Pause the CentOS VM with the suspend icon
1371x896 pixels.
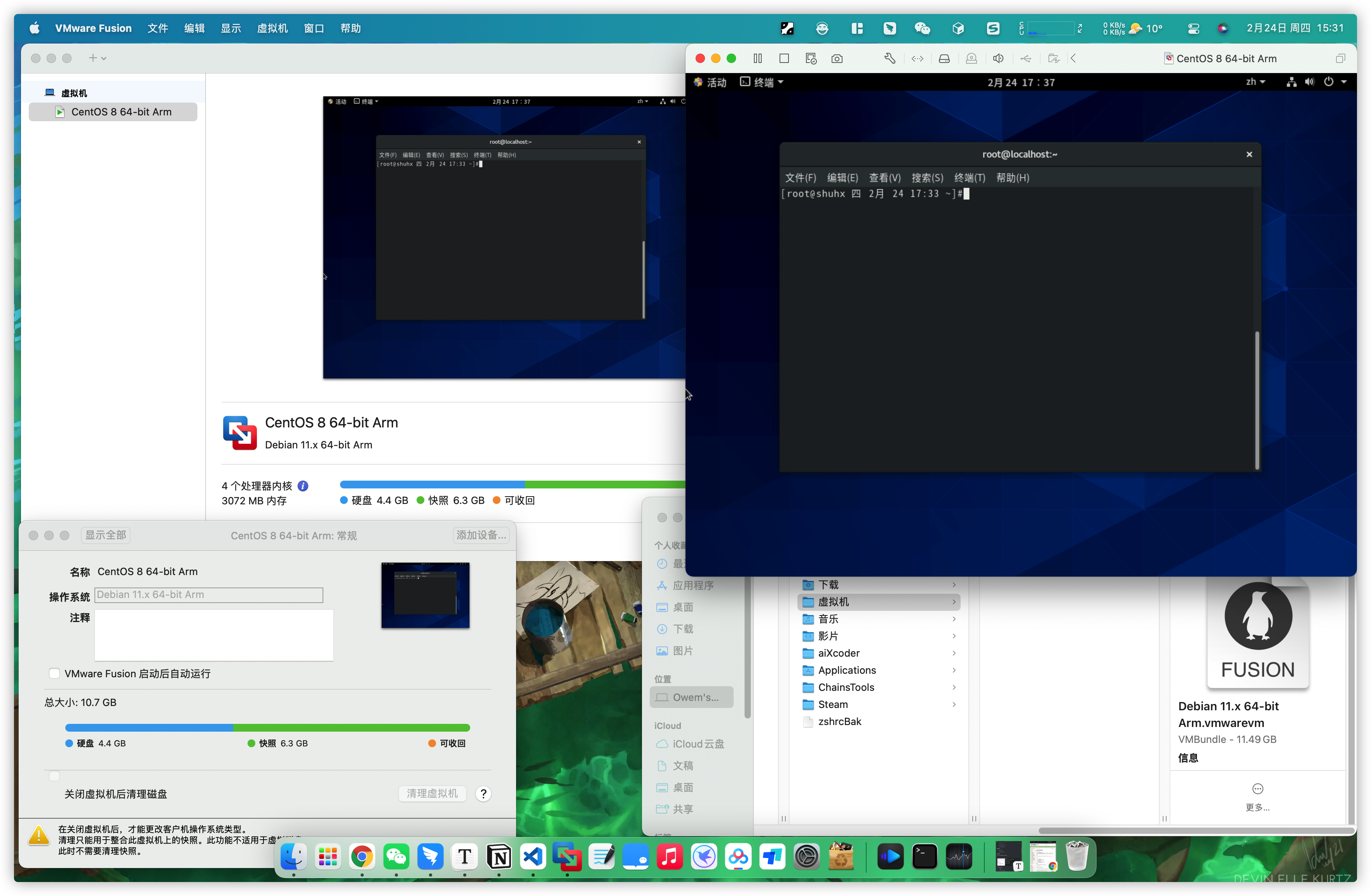click(757, 58)
